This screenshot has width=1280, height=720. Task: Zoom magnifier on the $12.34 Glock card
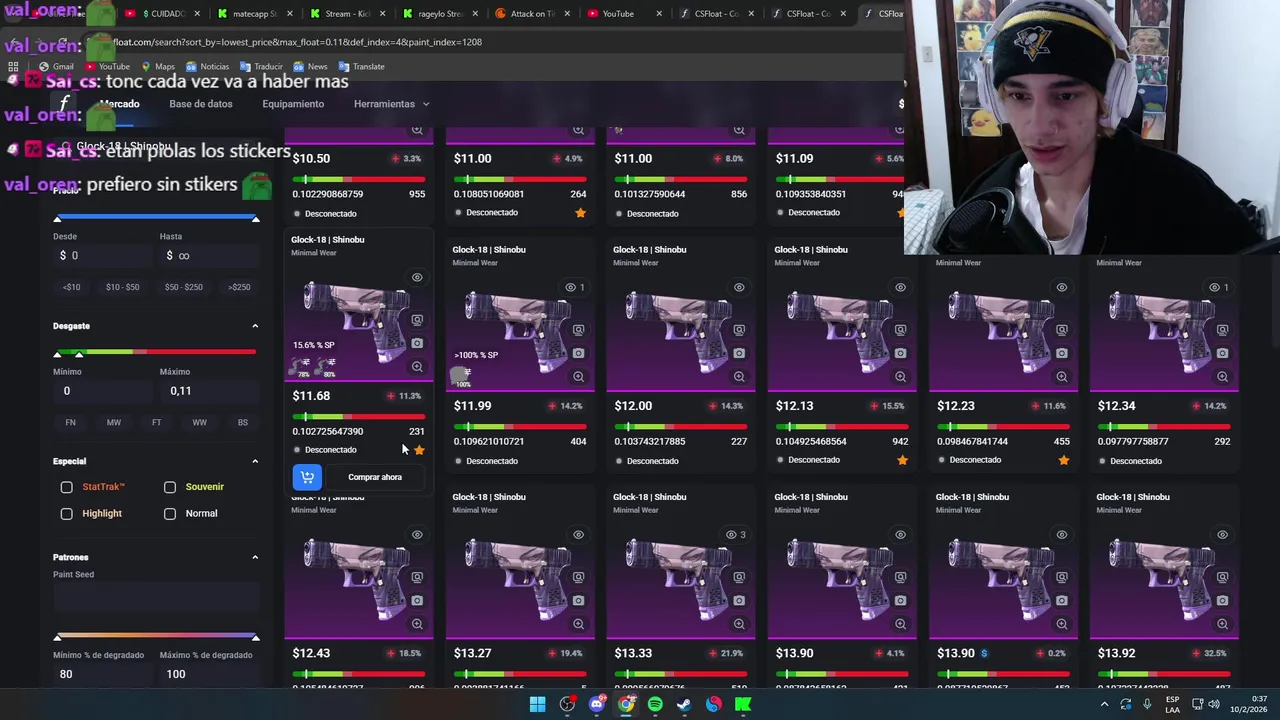tap(1222, 377)
